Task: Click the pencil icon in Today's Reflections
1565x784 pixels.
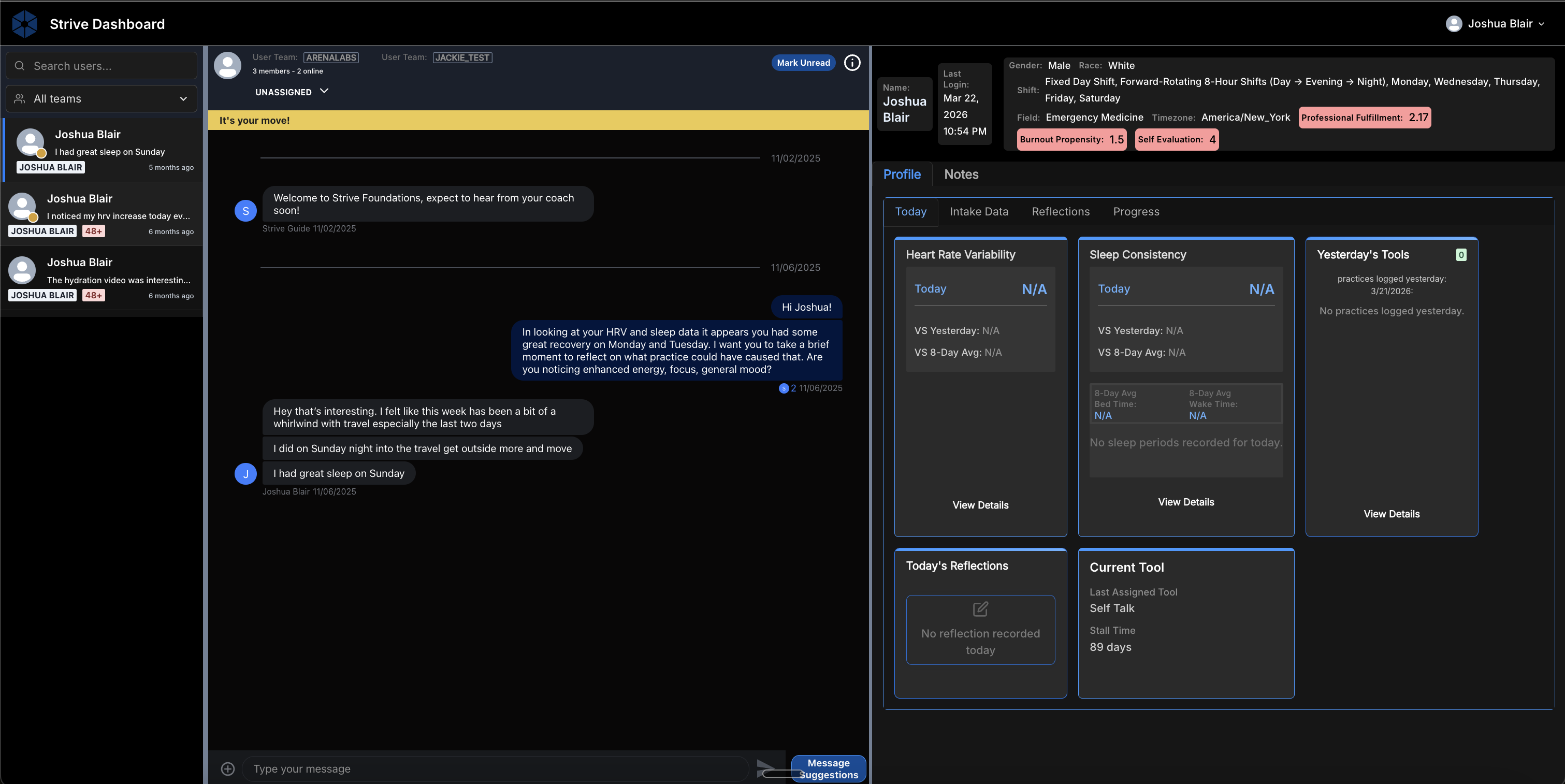Action: click(x=980, y=608)
